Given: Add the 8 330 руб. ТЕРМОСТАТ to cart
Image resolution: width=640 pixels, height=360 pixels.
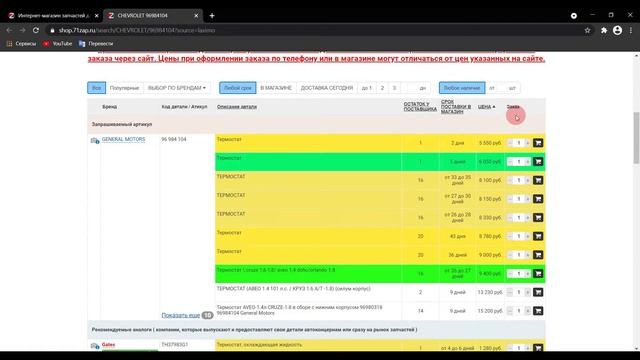Looking at the screenshot, I should tap(538, 218).
